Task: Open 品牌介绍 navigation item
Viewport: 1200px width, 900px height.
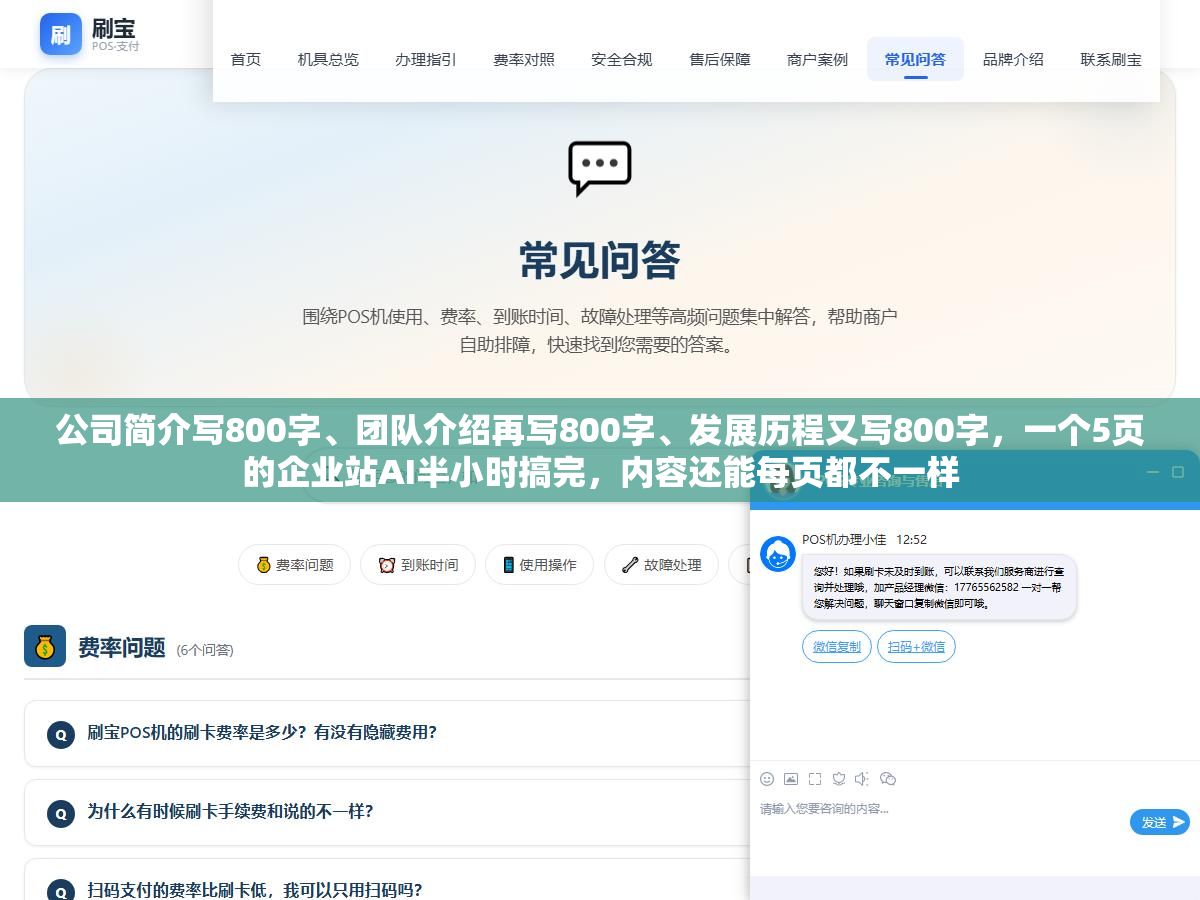Action: [1013, 59]
